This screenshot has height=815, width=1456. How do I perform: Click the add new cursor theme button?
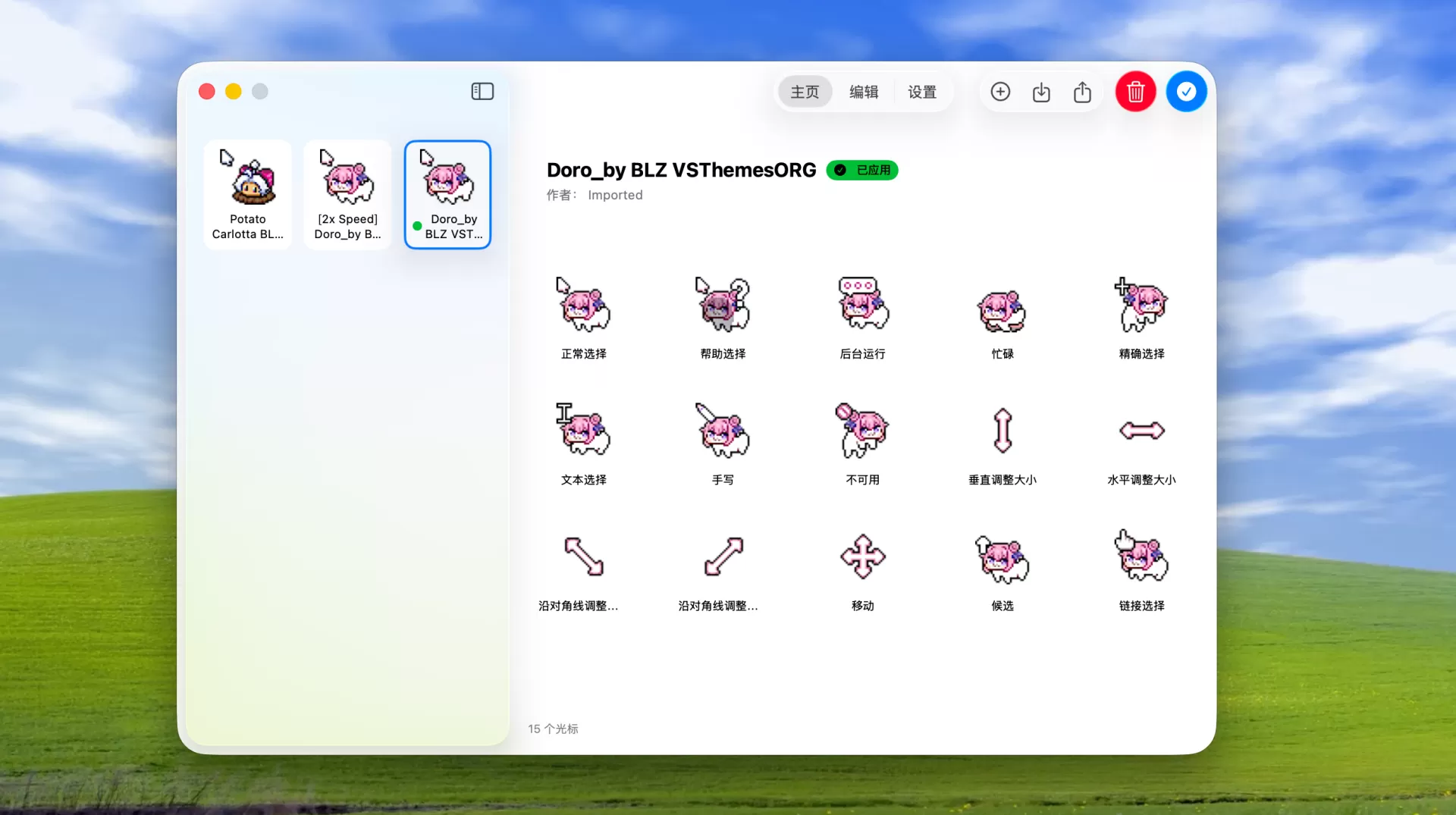click(1000, 92)
